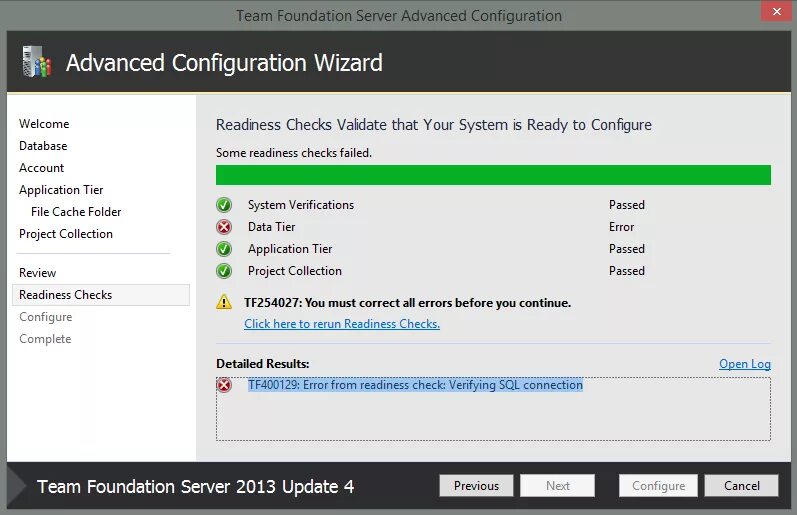Click the Next button
This screenshot has width=797, height=515.
(x=558, y=486)
